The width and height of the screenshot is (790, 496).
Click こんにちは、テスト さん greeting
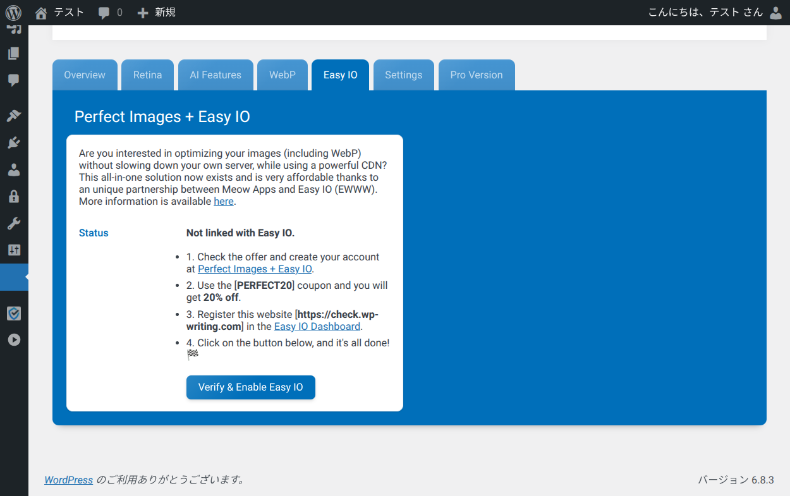(705, 12)
